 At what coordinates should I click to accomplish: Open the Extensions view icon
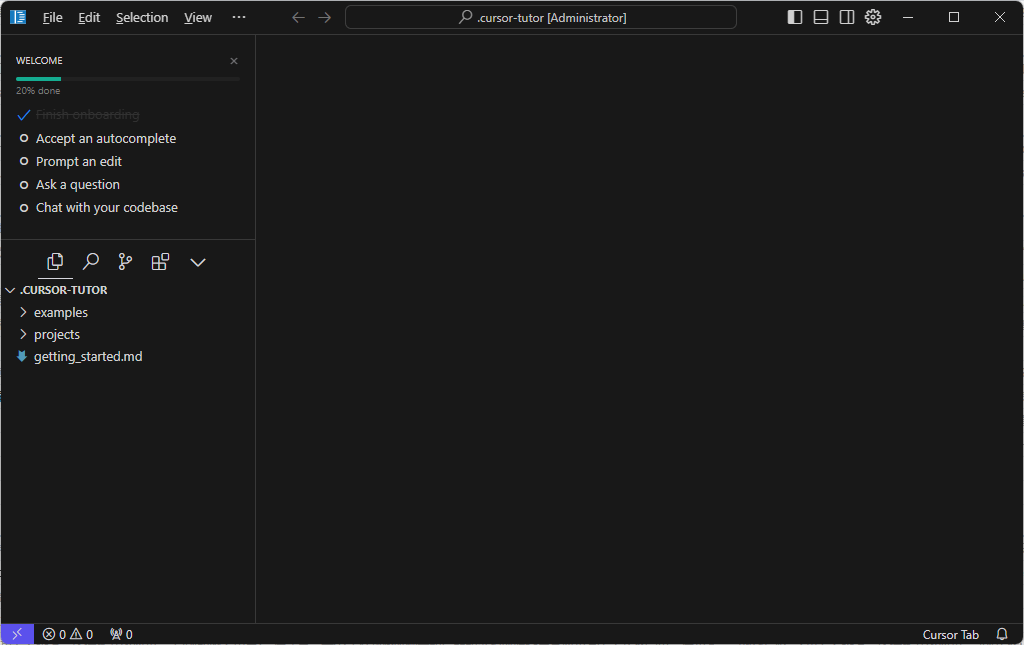pos(160,262)
